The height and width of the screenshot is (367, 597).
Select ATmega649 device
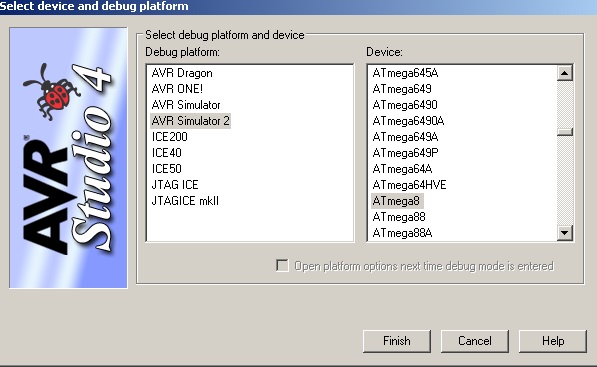point(402,89)
